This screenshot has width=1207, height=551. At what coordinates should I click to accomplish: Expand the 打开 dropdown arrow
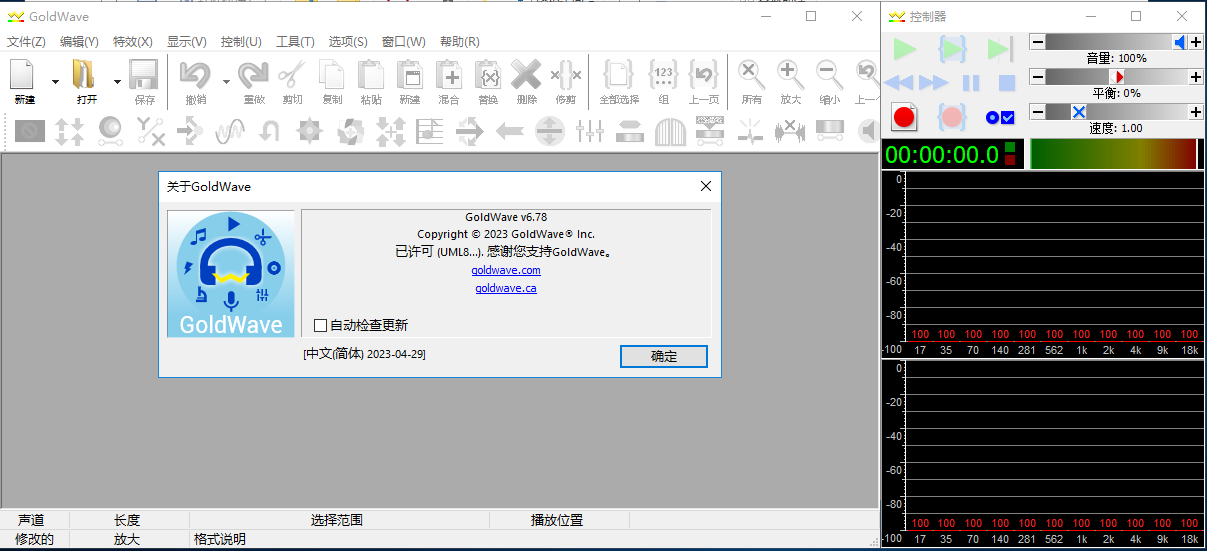[117, 82]
